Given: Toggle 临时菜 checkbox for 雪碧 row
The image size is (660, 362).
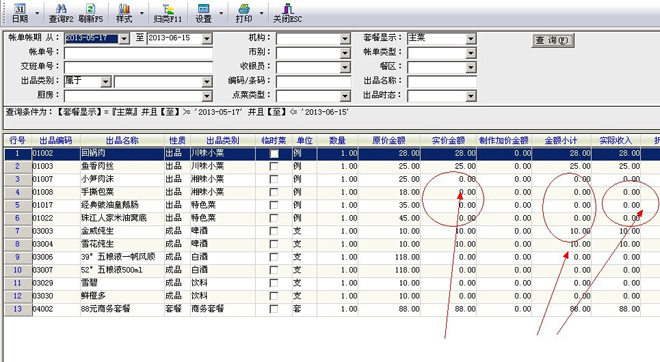Looking at the screenshot, I should coord(274,283).
